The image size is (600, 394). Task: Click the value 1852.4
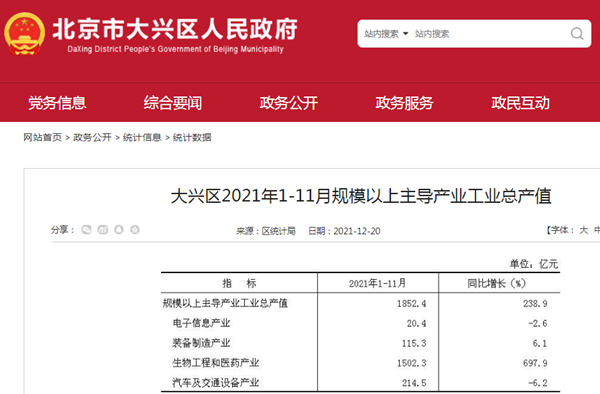click(411, 303)
